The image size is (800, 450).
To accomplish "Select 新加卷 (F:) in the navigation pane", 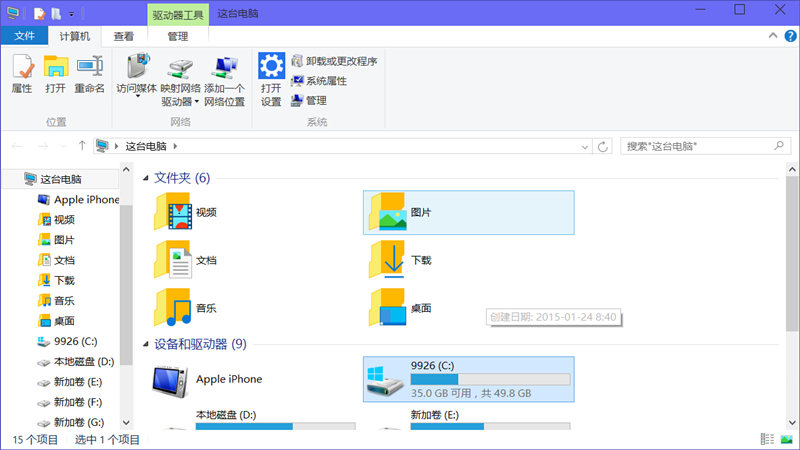I will tap(70, 403).
